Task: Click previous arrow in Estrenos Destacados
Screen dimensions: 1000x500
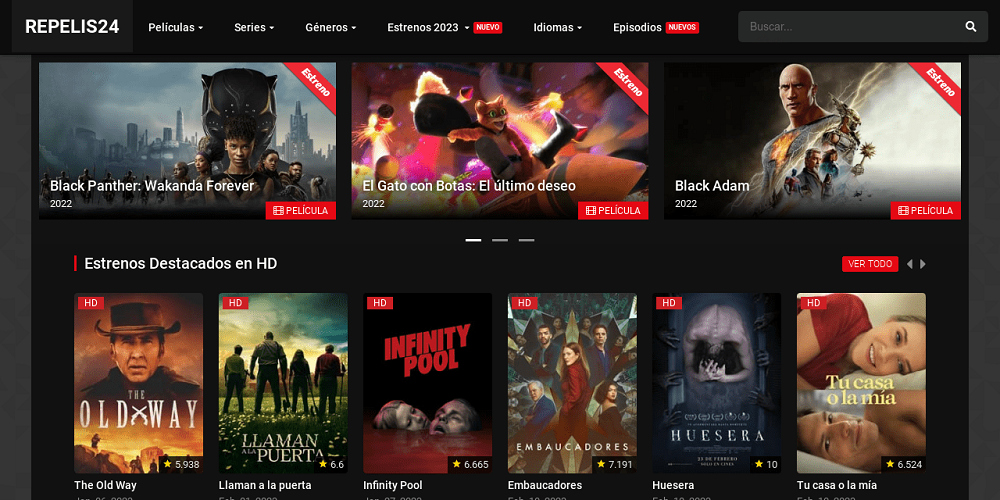Action: [910, 264]
